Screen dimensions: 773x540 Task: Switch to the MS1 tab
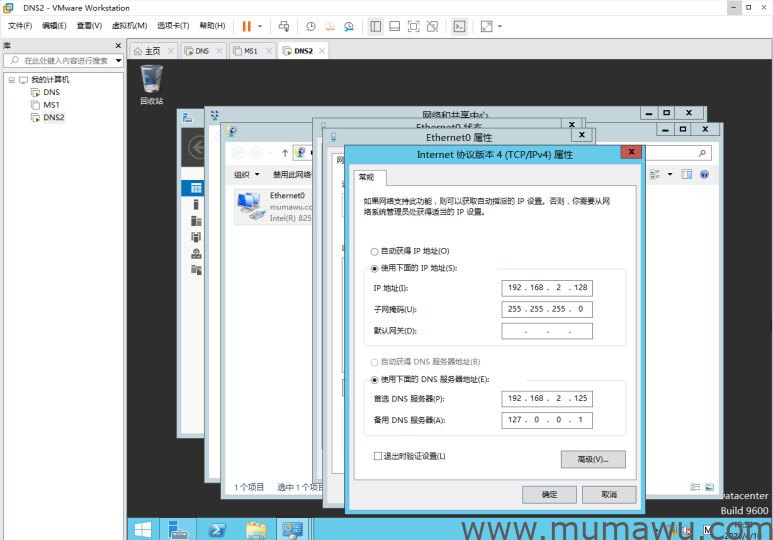coord(250,51)
